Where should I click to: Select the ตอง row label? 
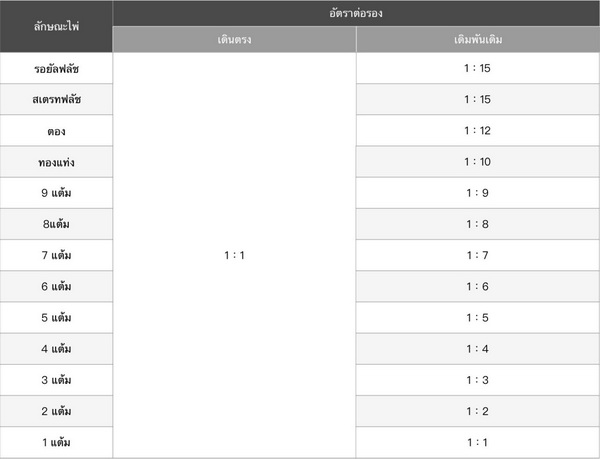[x=56, y=131]
